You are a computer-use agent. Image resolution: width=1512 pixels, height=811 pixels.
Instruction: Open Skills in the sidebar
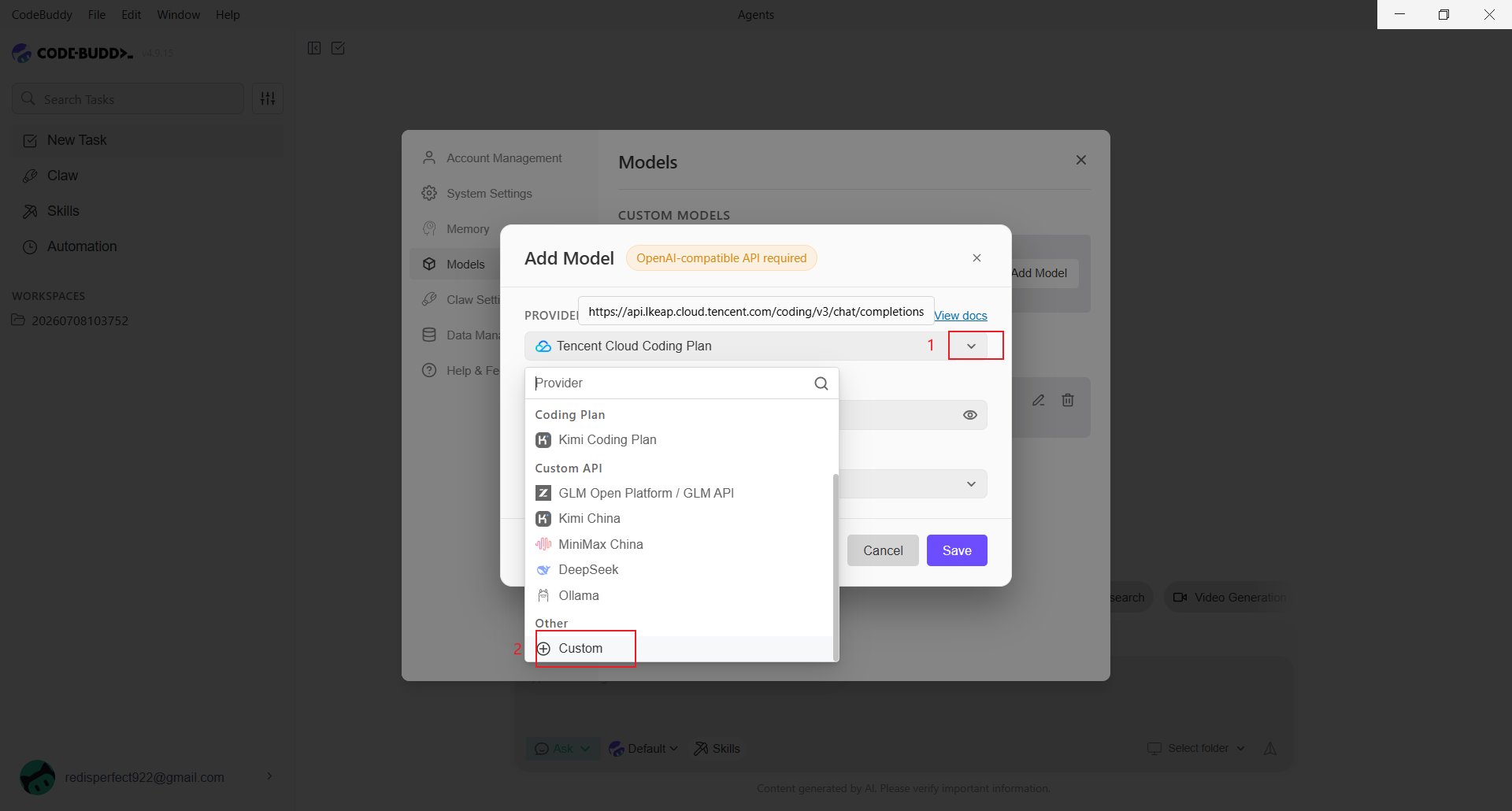pyautogui.click(x=148, y=211)
